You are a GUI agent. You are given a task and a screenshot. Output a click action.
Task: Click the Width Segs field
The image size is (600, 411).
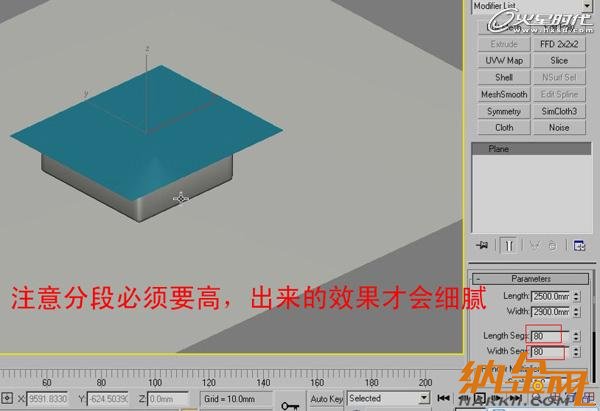[550, 352]
